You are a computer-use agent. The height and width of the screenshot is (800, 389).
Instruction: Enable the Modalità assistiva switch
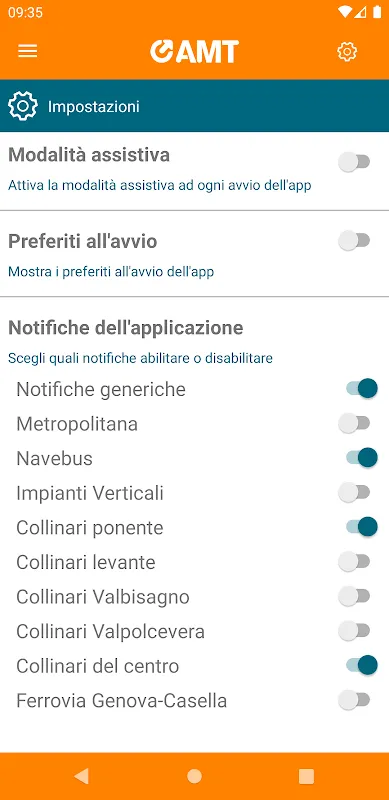click(x=354, y=163)
